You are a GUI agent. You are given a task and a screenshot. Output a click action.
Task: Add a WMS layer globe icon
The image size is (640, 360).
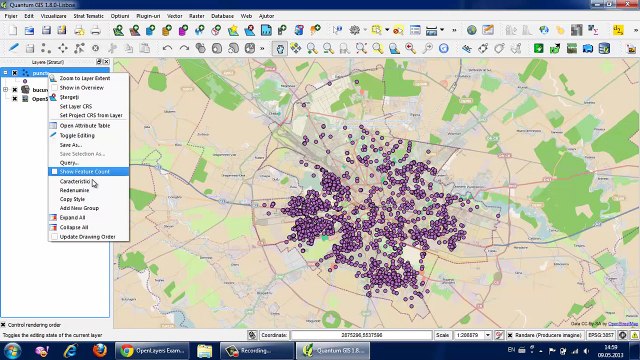point(200,30)
